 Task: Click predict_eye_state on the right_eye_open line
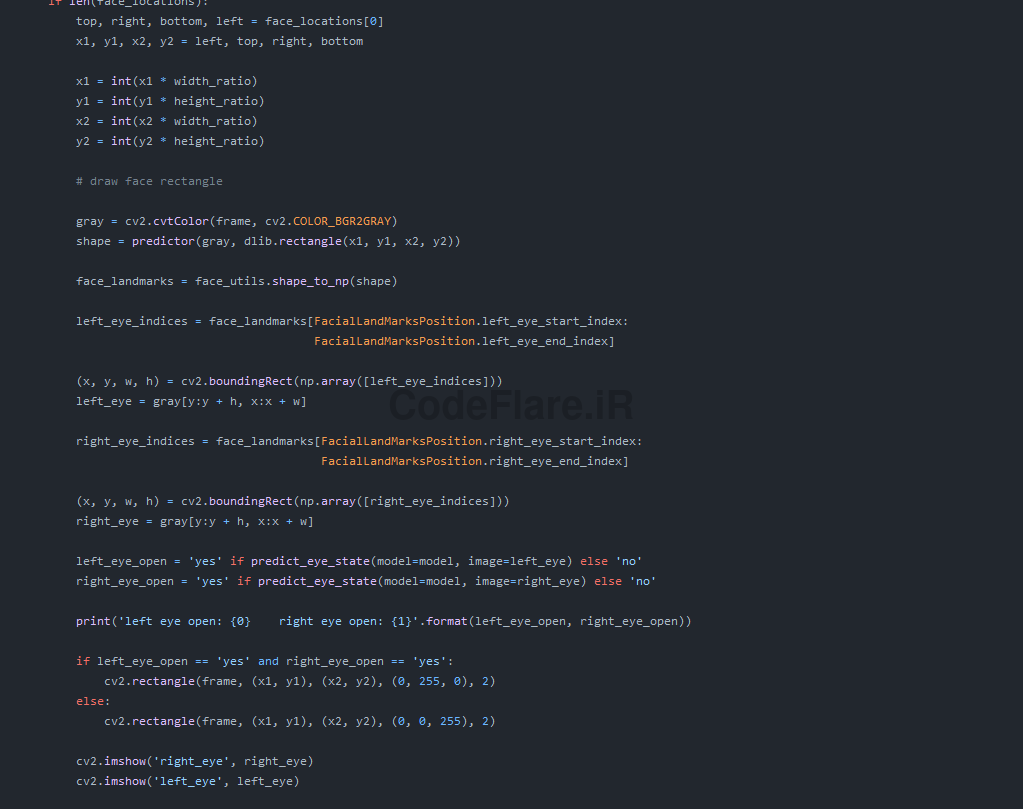click(x=313, y=581)
